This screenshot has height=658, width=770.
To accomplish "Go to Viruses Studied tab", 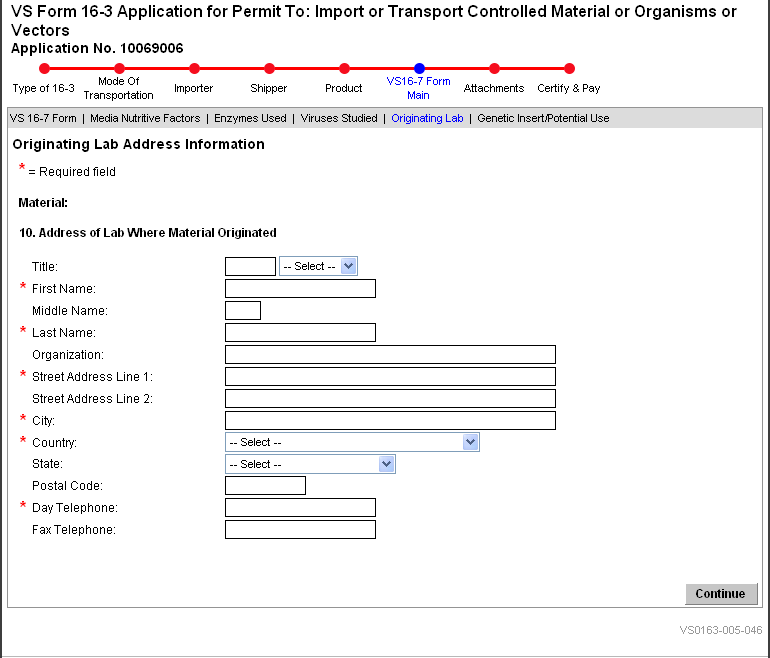I will (339, 118).
